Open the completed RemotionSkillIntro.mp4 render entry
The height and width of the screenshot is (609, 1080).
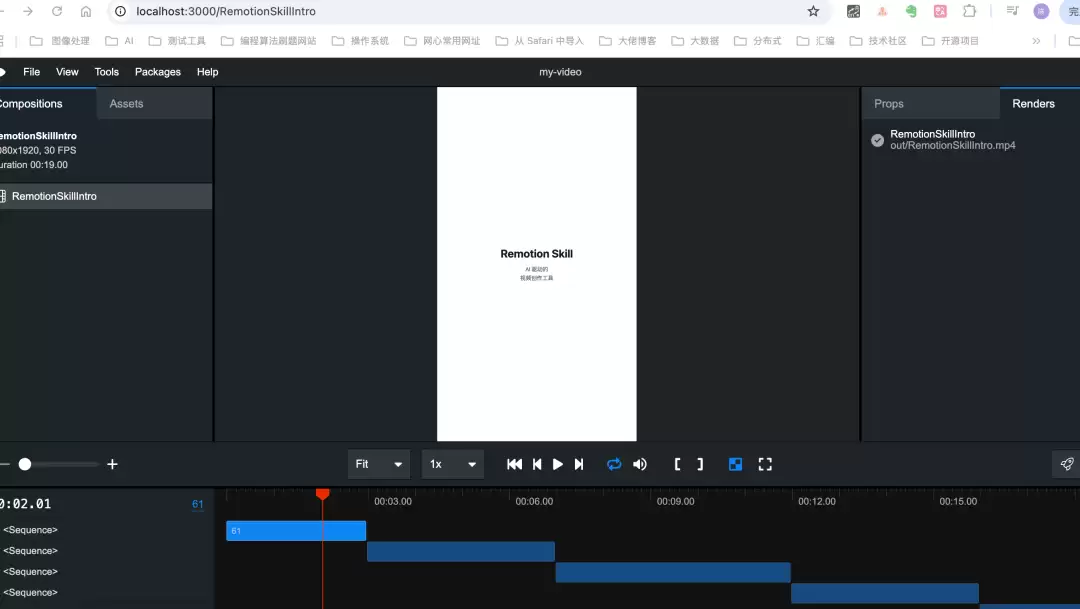tap(953, 139)
